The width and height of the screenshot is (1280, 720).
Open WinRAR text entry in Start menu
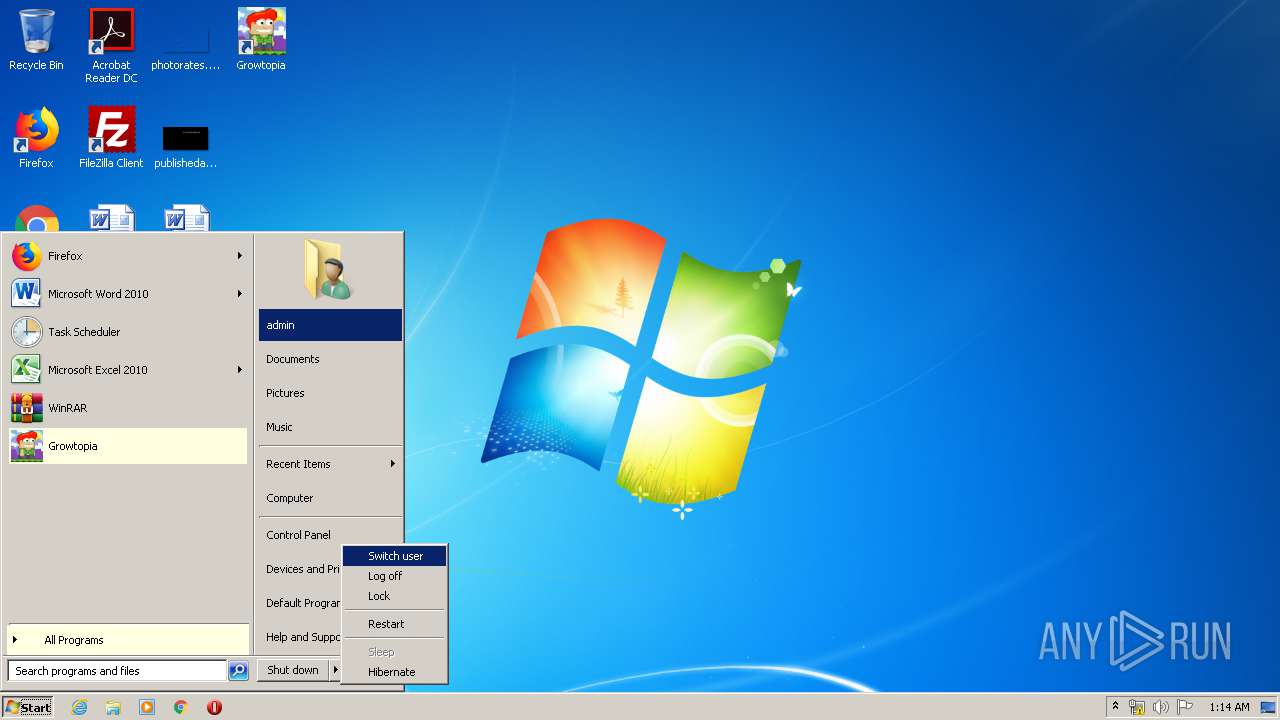[67, 408]
